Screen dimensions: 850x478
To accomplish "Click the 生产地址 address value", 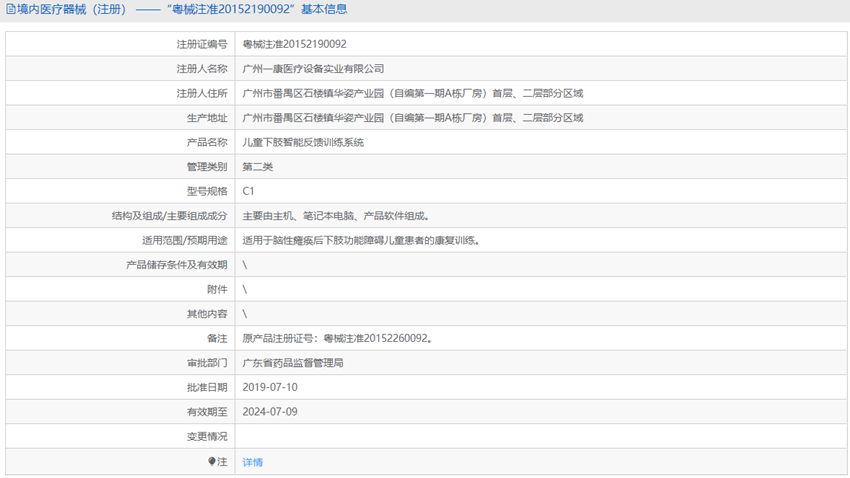I will click(413, 118).
